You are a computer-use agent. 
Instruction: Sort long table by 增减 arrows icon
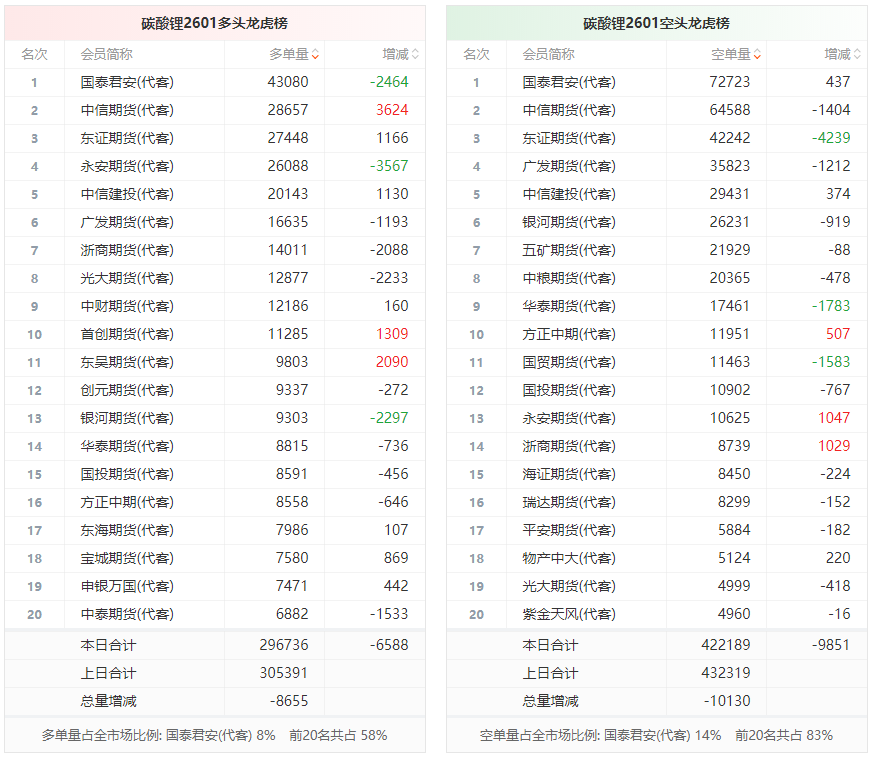click(x=415, y=55)
